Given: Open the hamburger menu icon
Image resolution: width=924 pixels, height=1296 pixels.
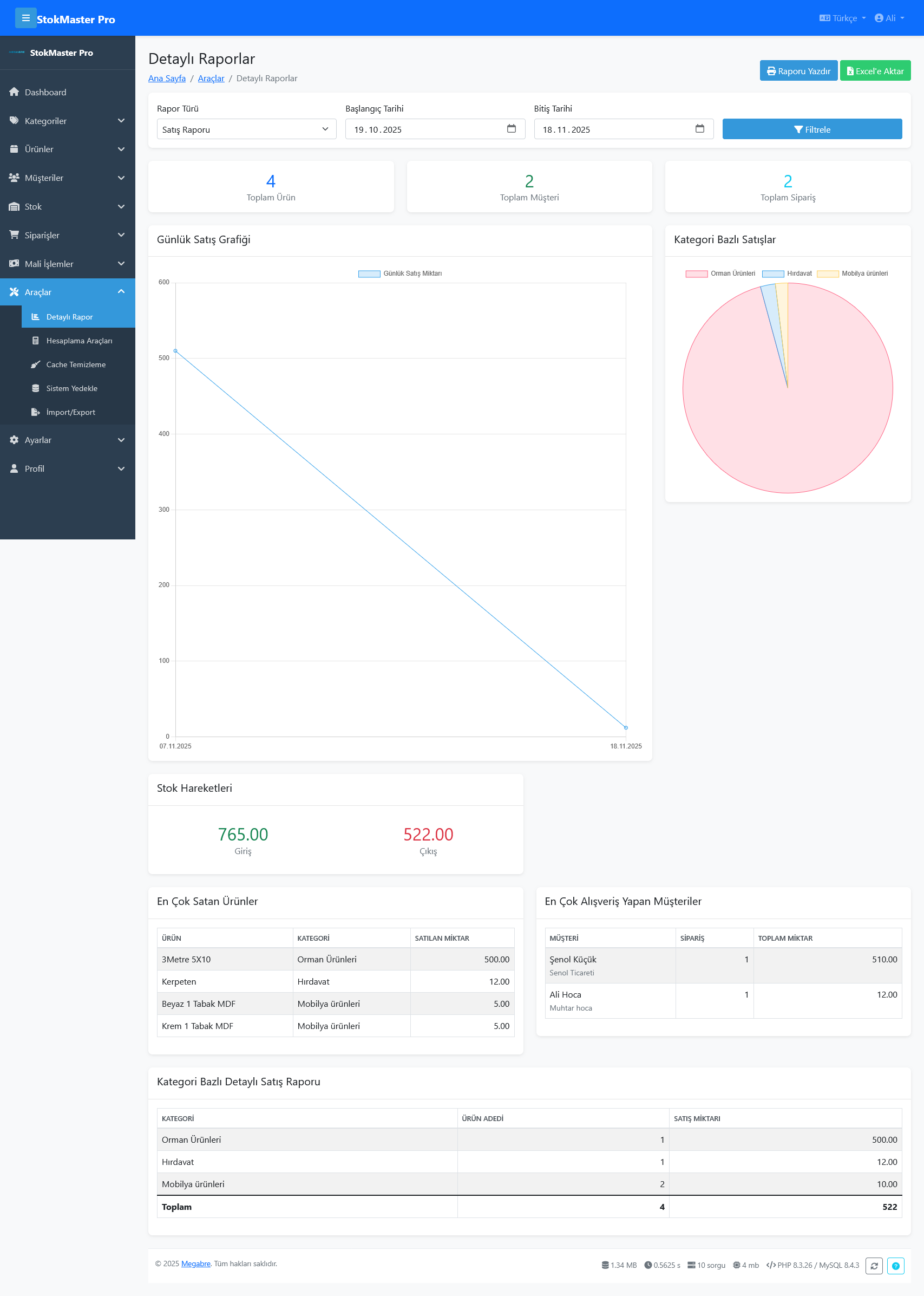Looking at the screenshot, I should pyautogui.click(x=25, y=18).
